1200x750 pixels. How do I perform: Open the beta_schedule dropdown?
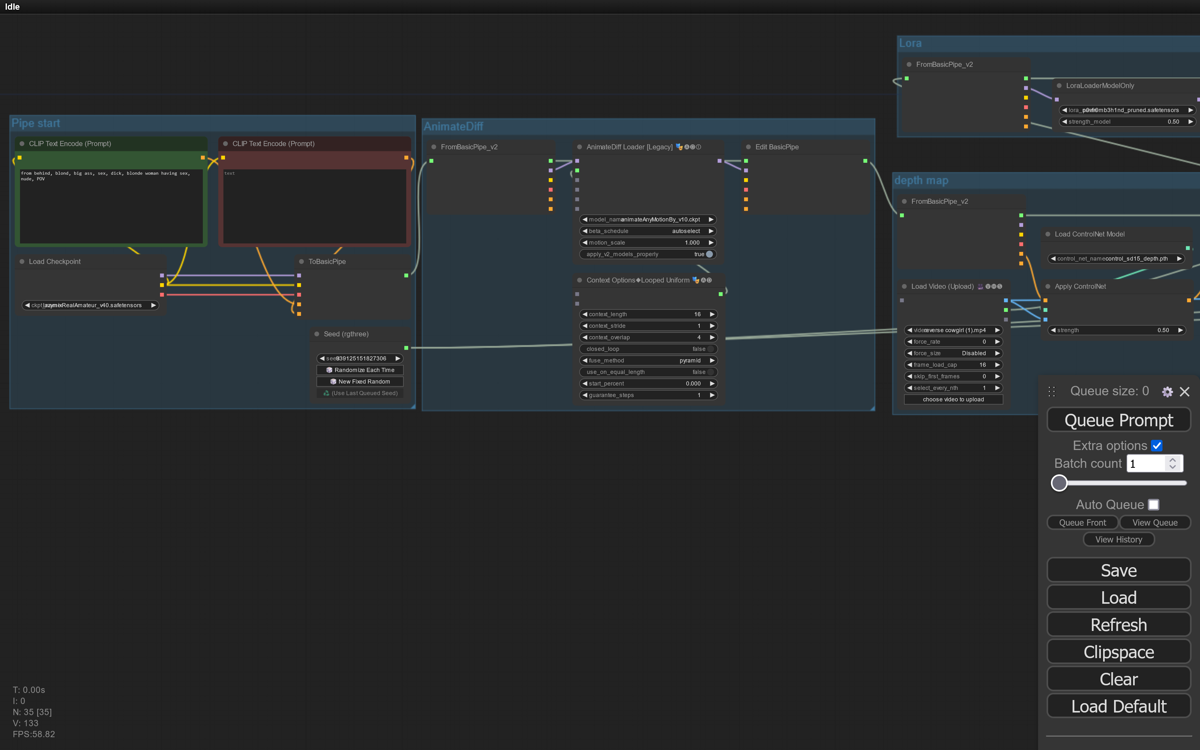(648, 231)
